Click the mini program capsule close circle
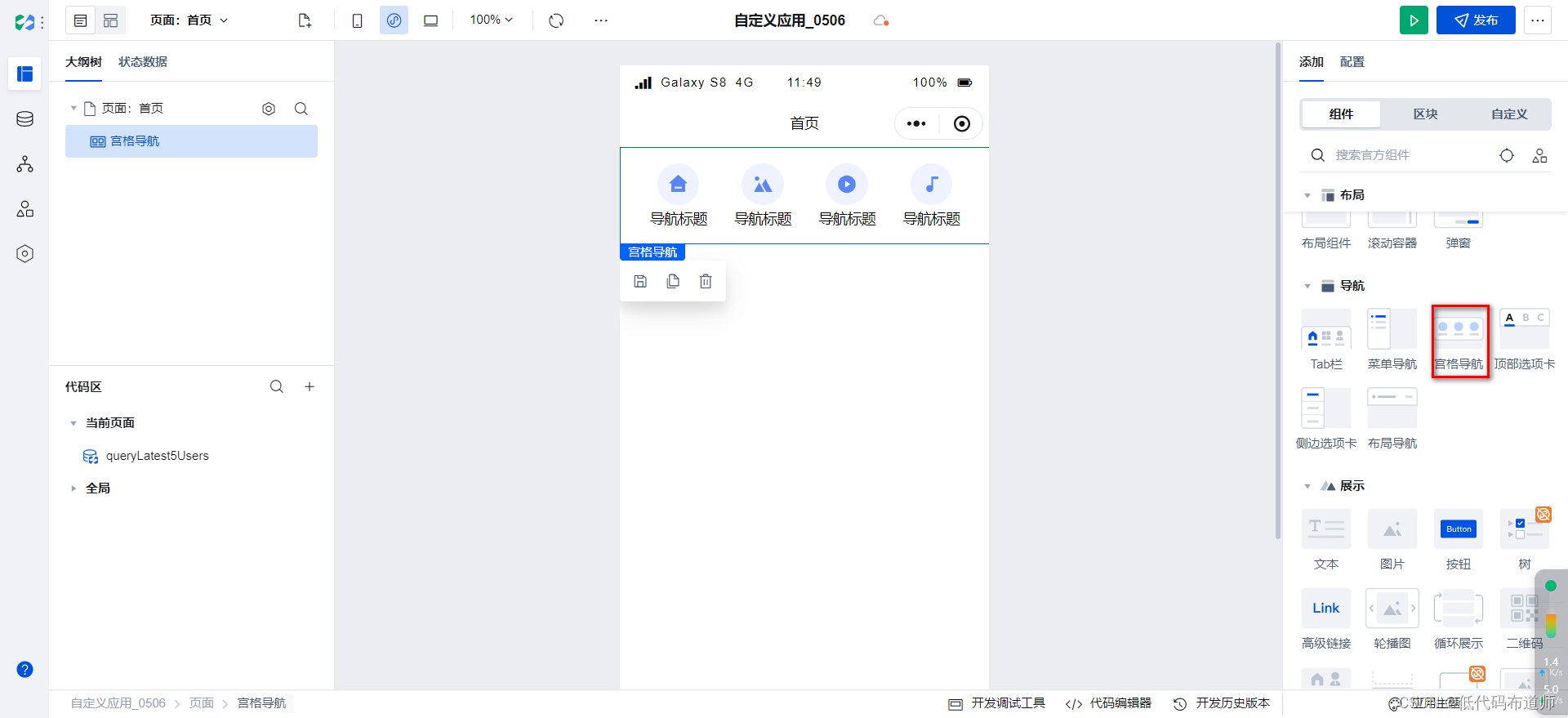1568x718 pixels. (x=962, y=123)
